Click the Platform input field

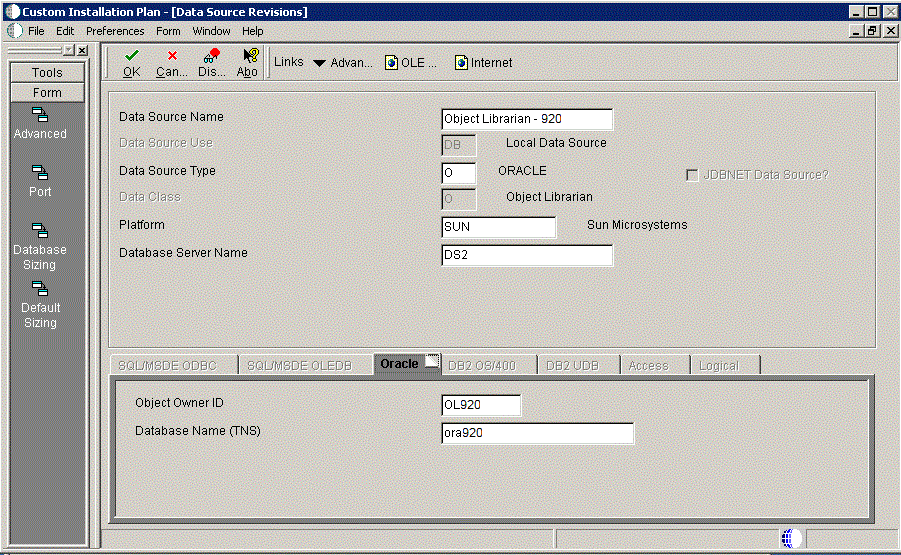(498, 227)
